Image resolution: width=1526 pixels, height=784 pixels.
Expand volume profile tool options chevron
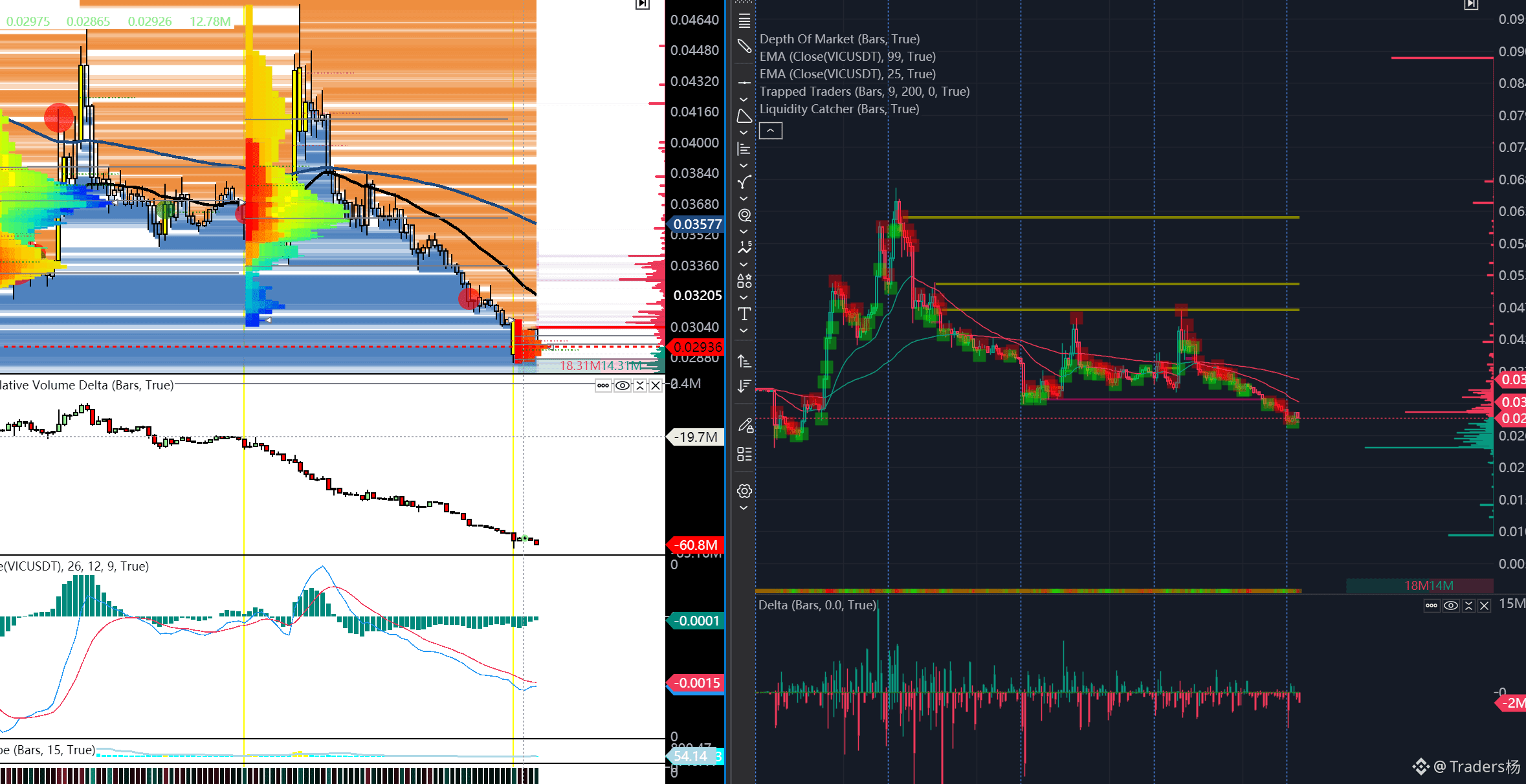click(744, 166)
